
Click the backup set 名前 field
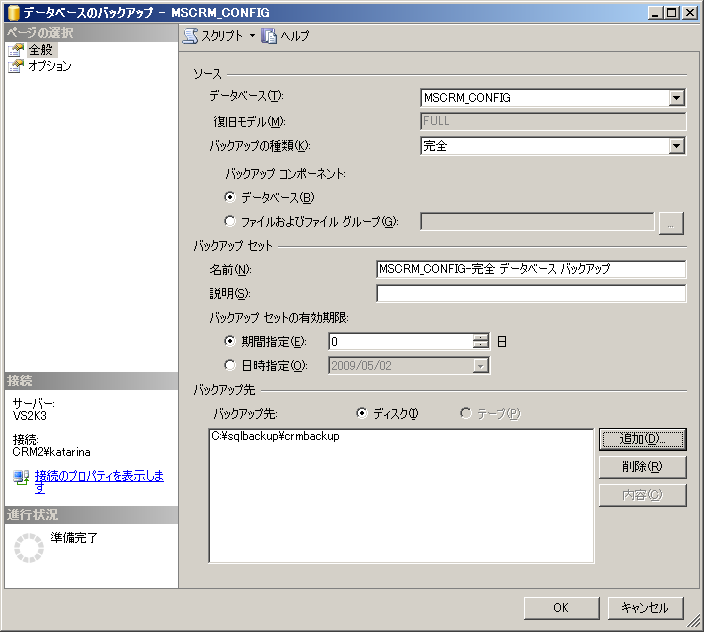coord(531,269)
